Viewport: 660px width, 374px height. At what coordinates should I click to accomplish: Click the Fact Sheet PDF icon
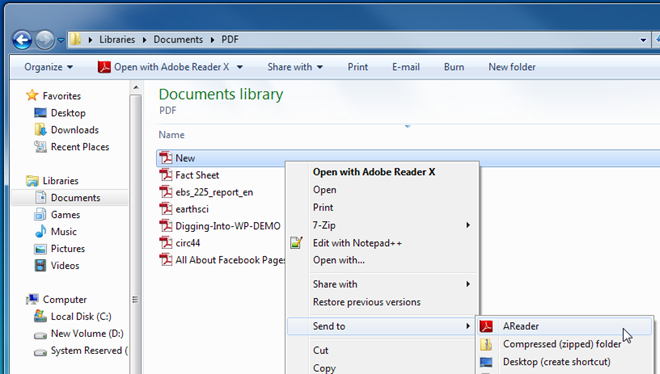coord(166,175)
